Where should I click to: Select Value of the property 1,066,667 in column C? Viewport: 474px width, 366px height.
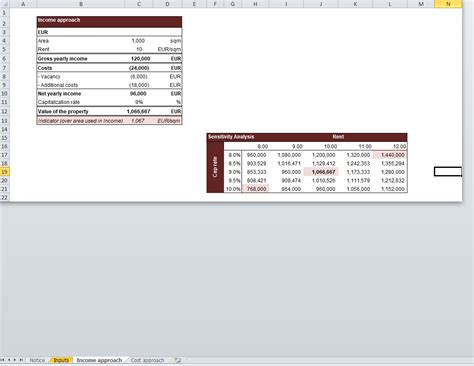click(139, 111)
